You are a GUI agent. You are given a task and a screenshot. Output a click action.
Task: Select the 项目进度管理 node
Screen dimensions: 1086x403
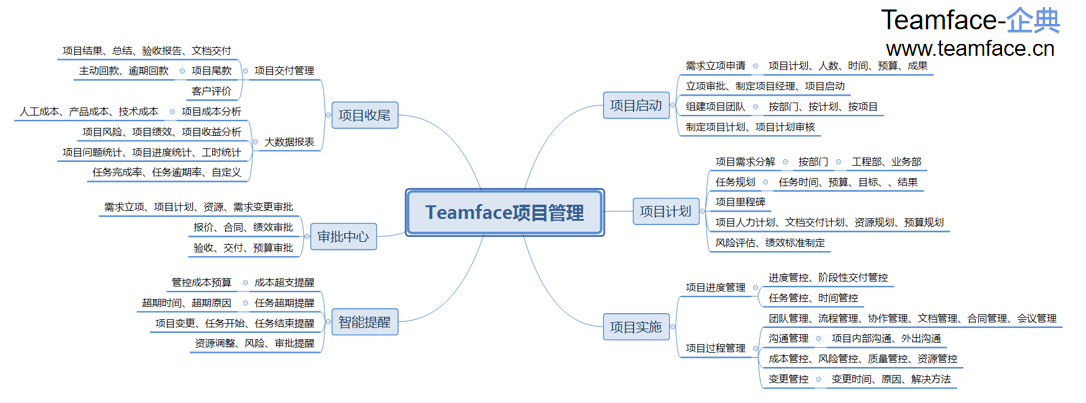(715, 287)
